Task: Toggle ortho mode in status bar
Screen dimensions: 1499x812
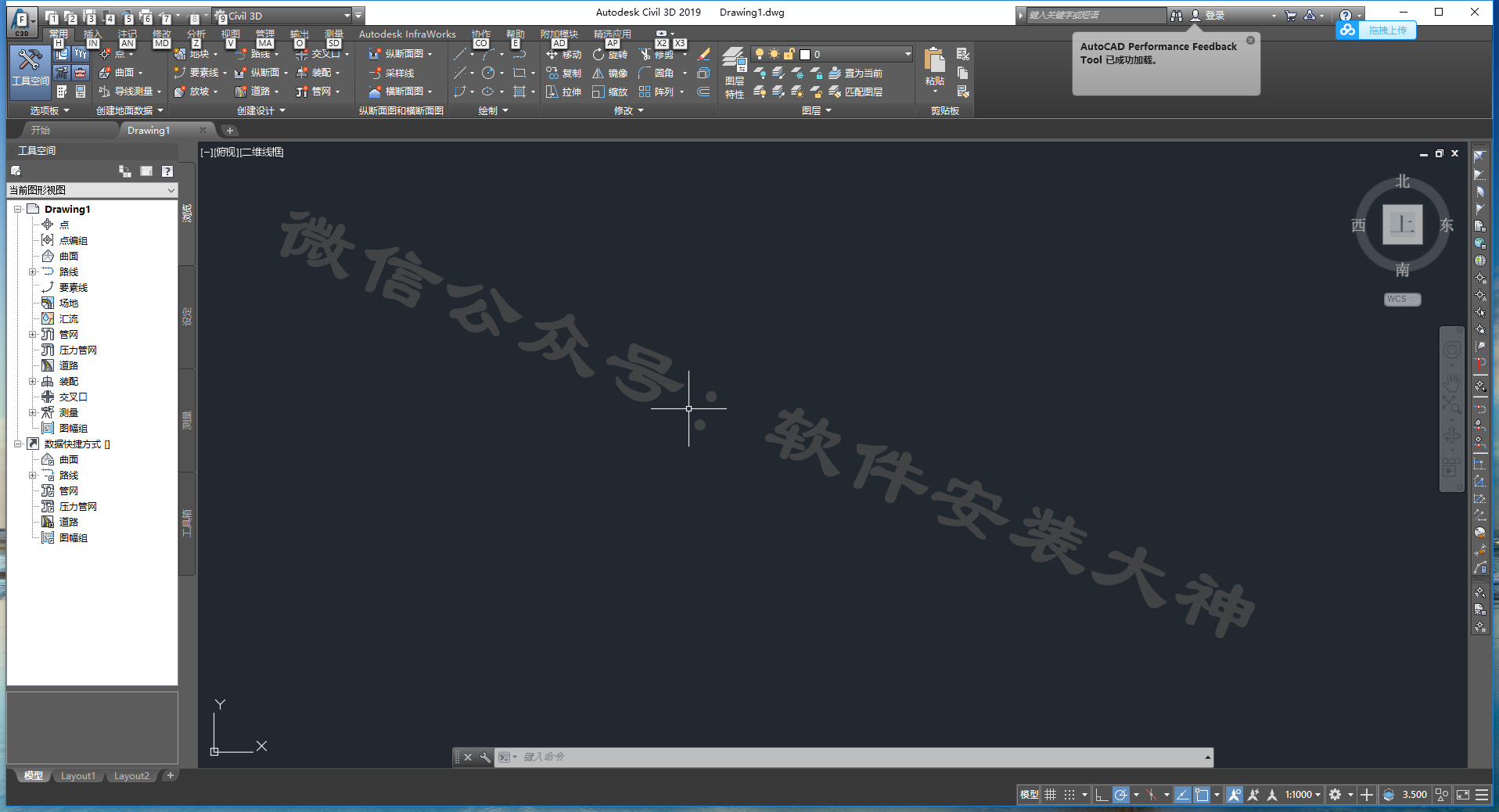Action: click(1102, 795)
